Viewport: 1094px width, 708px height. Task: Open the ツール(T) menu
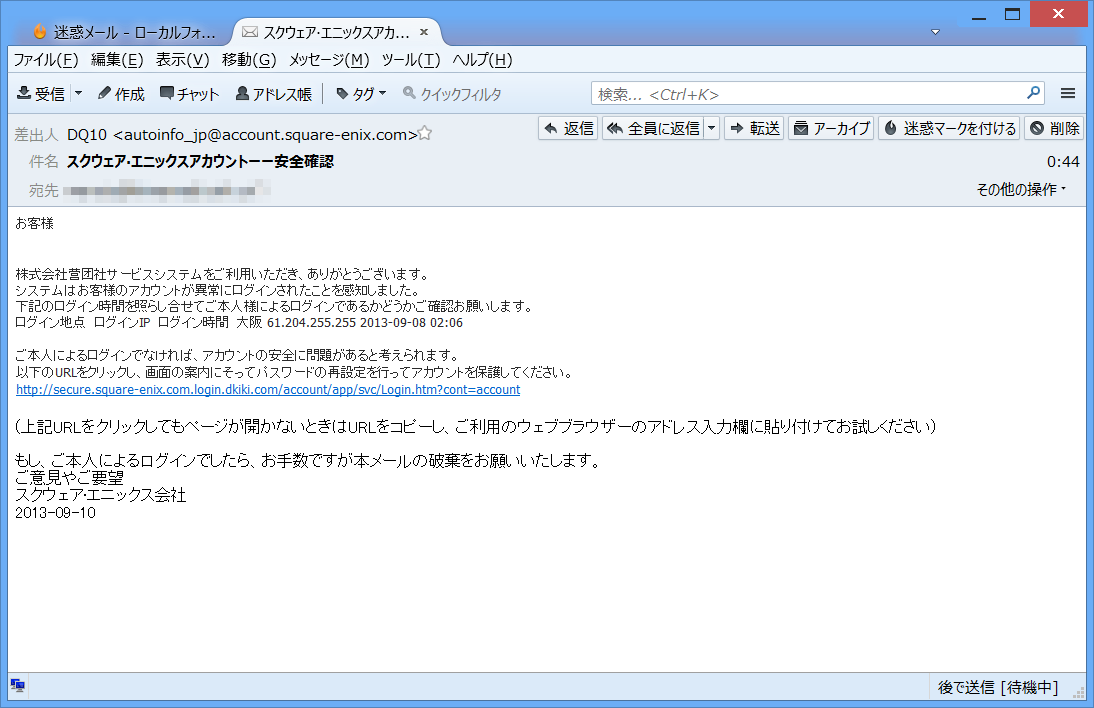tap(411, 60)
